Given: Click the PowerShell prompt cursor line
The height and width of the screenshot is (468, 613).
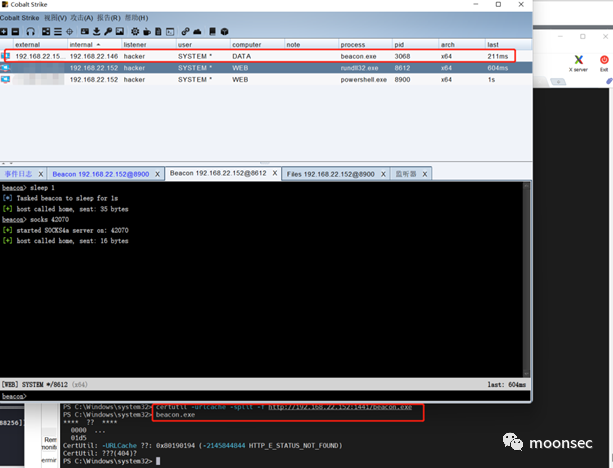Looking at the screenshot, I should [x=112, y=461].
